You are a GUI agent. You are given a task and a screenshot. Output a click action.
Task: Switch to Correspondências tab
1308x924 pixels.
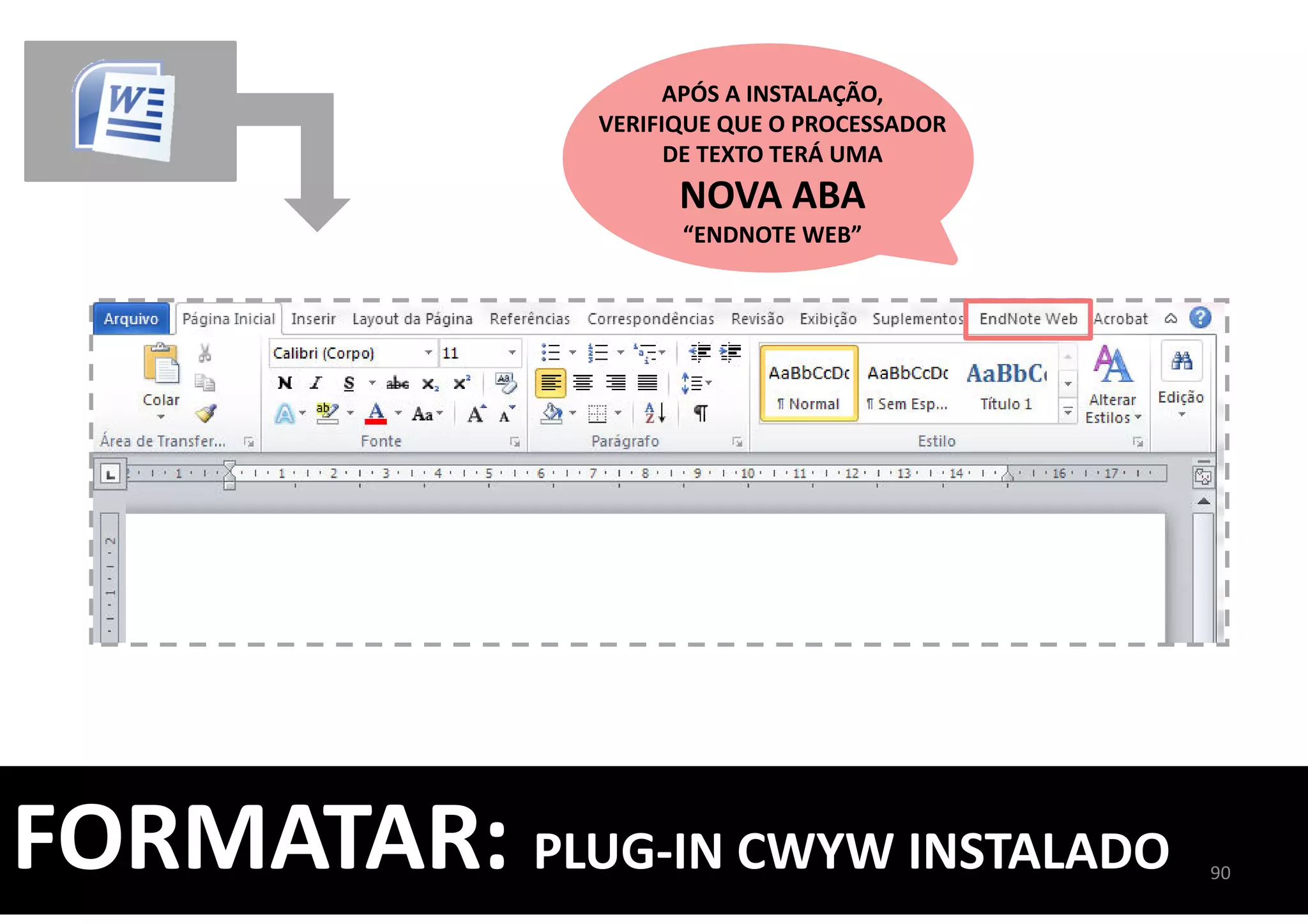click(x=651, y=319)
